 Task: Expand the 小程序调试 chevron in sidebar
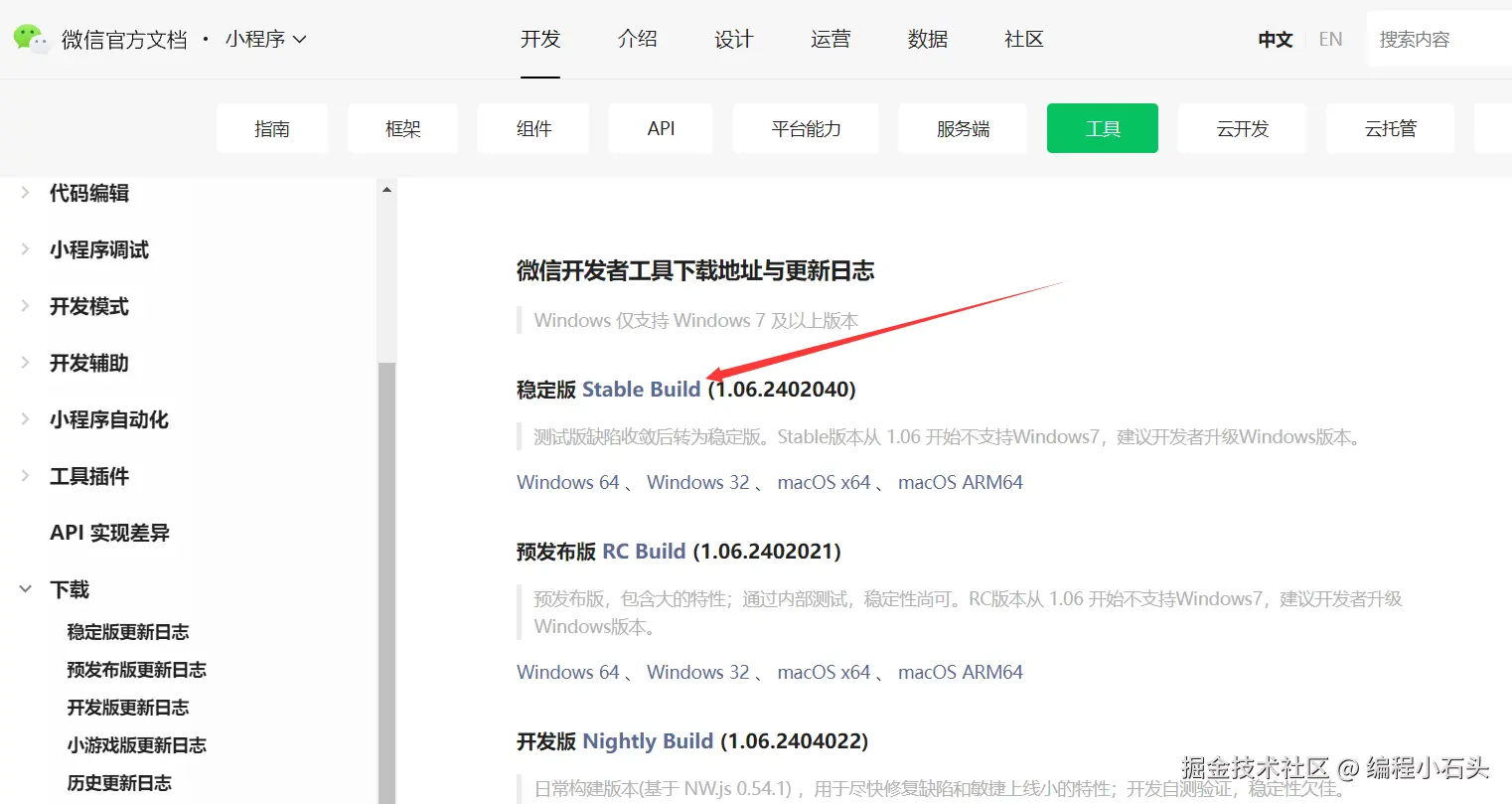tap(25, 249)
